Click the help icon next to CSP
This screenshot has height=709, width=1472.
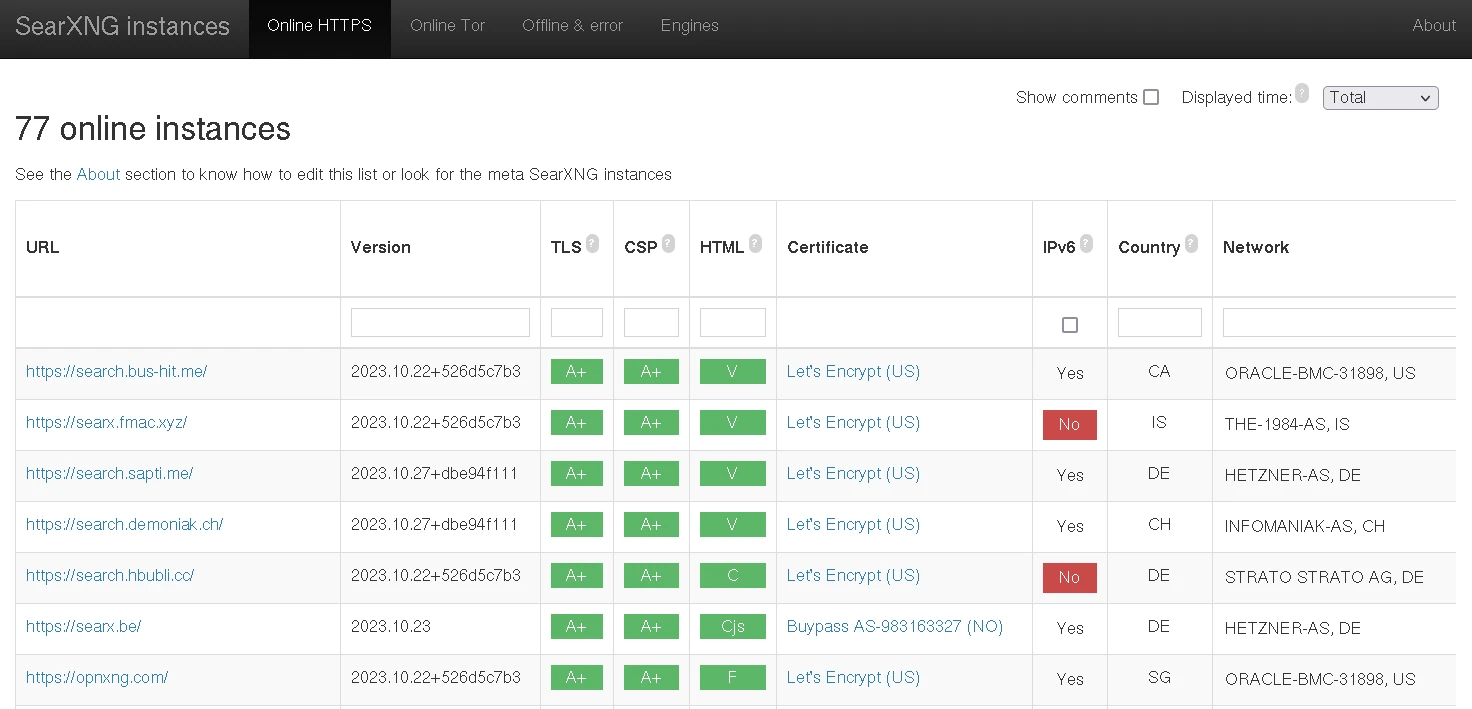click(x=668, y=243)
